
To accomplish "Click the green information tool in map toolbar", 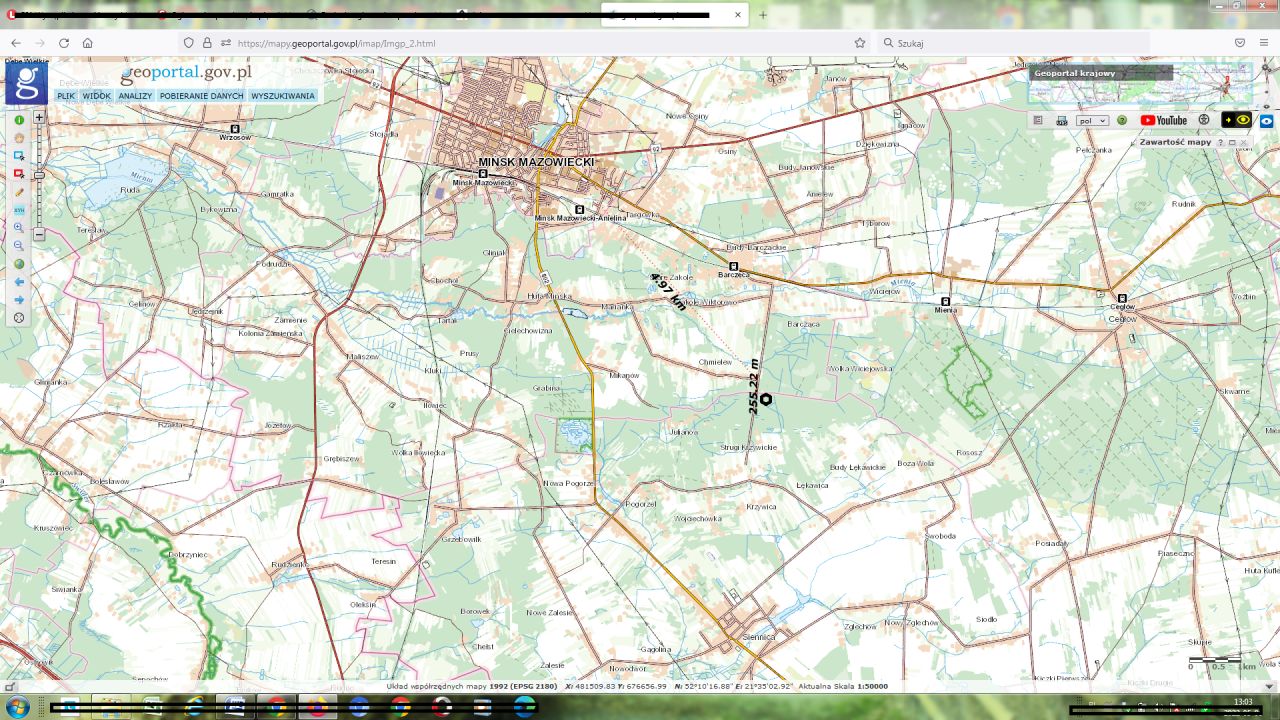I will pyautogui.click(x=19, y=120).
